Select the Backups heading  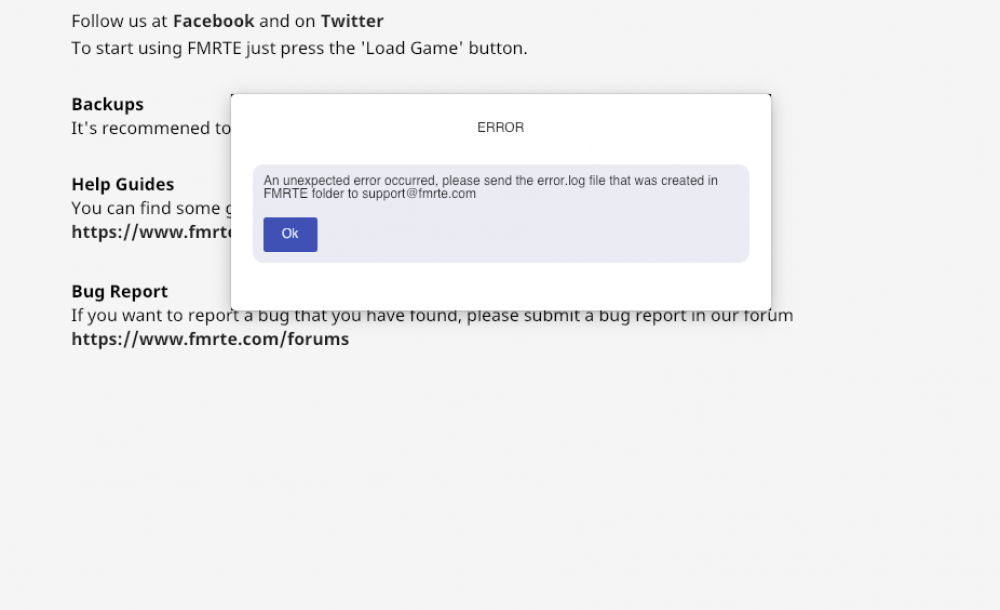click(107, 104)
